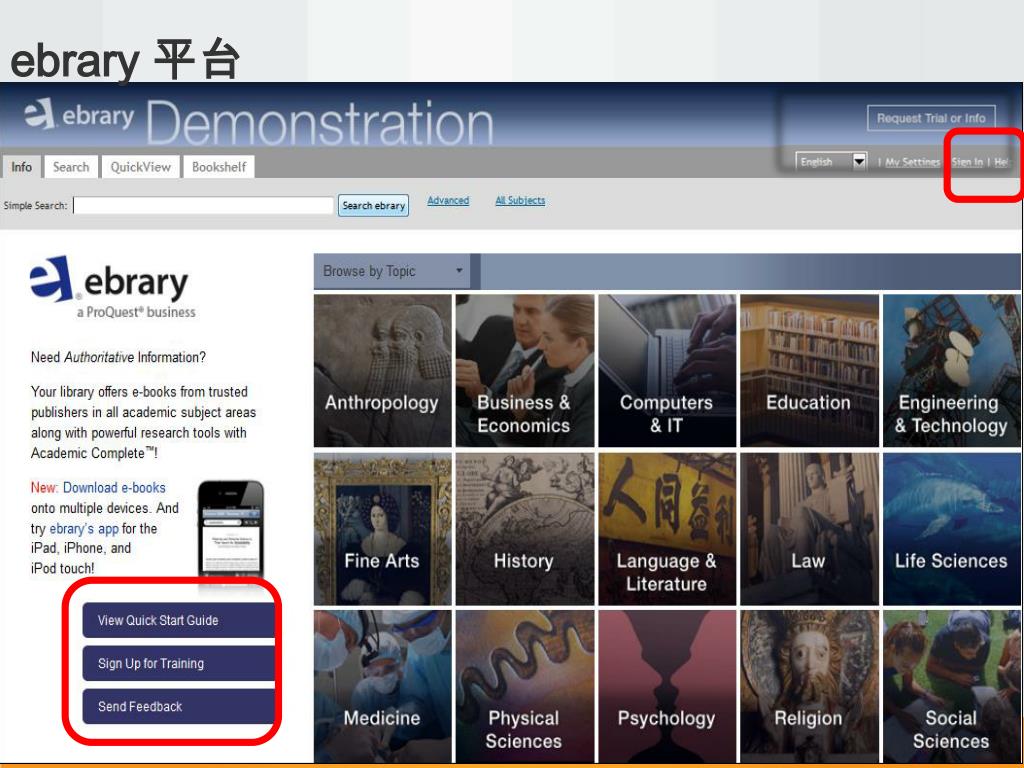
Task: Click the Download e-books link
Action: coord(114,488)
